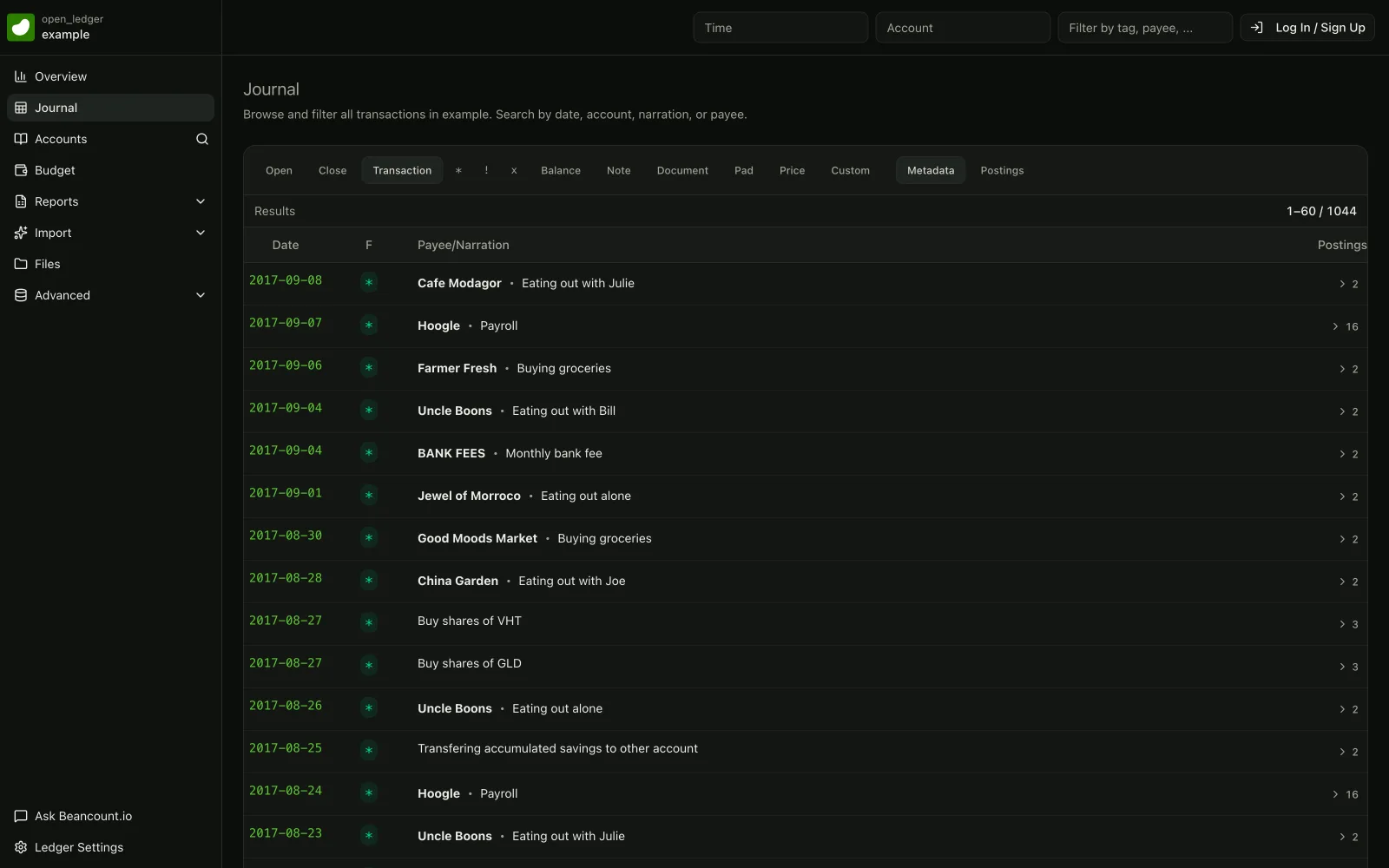Click flag asterisk for Transfering accumulated savings row
The width and height of the screenshot is (1389, 868).
tap(369, 751)
